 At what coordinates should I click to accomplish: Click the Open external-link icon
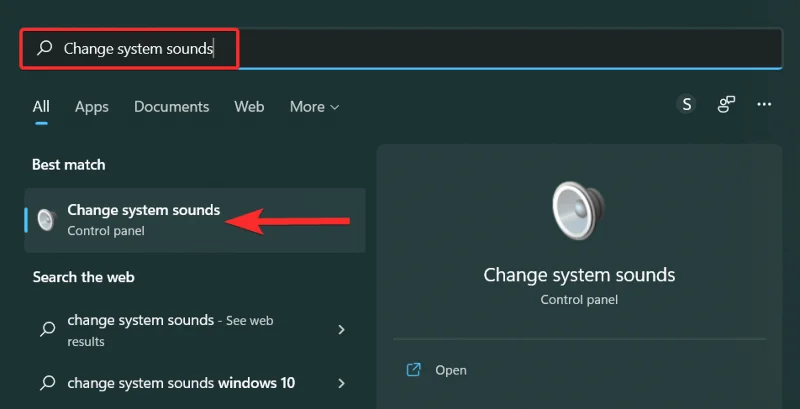coord(413,370)
